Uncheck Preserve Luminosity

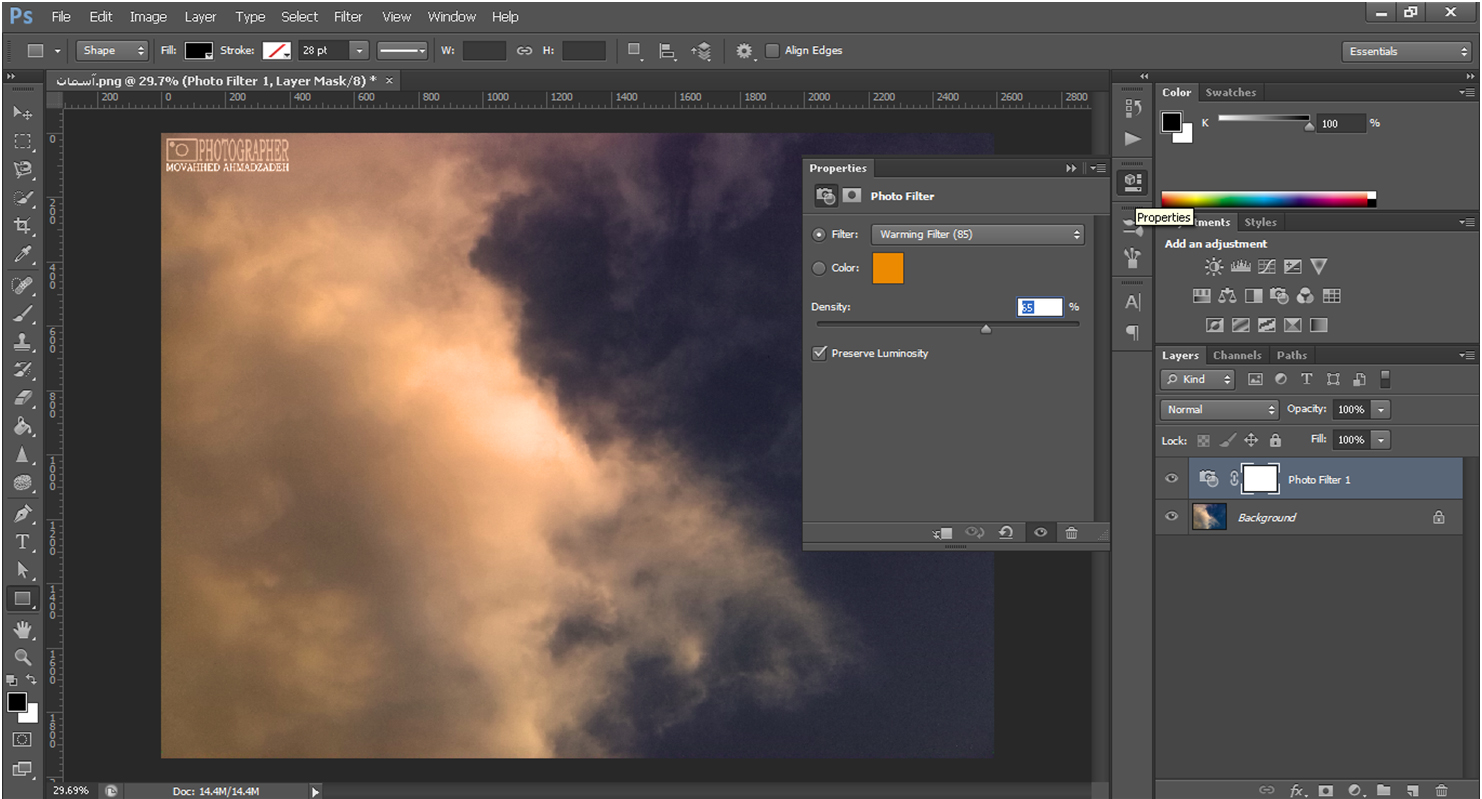[820, 353]
